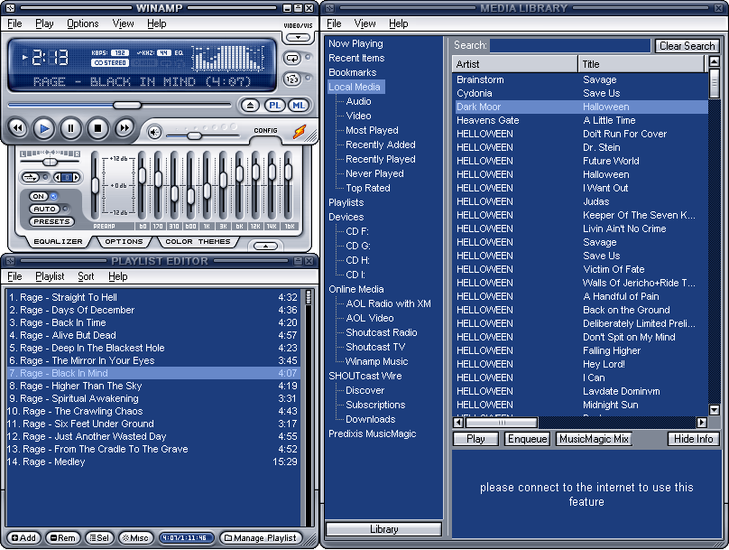Stop playback with the stop button

pyautogui.click(x=98, y=128)
